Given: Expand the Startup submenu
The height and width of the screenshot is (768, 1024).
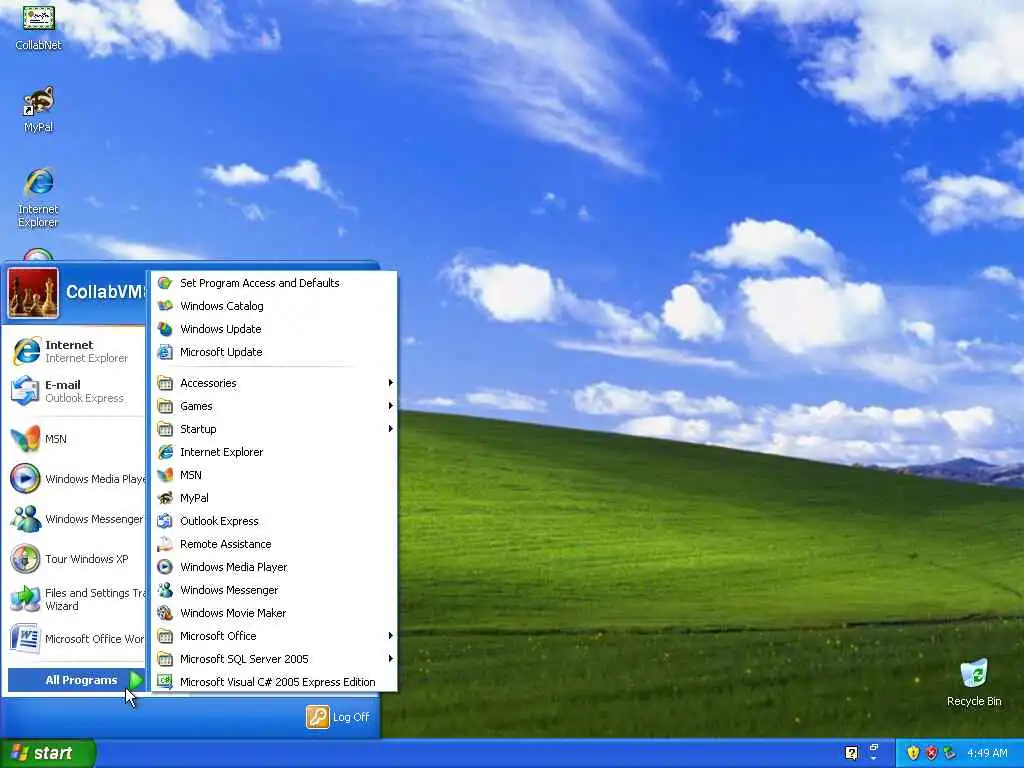Looking at the screenshot, I should [274, 428].
